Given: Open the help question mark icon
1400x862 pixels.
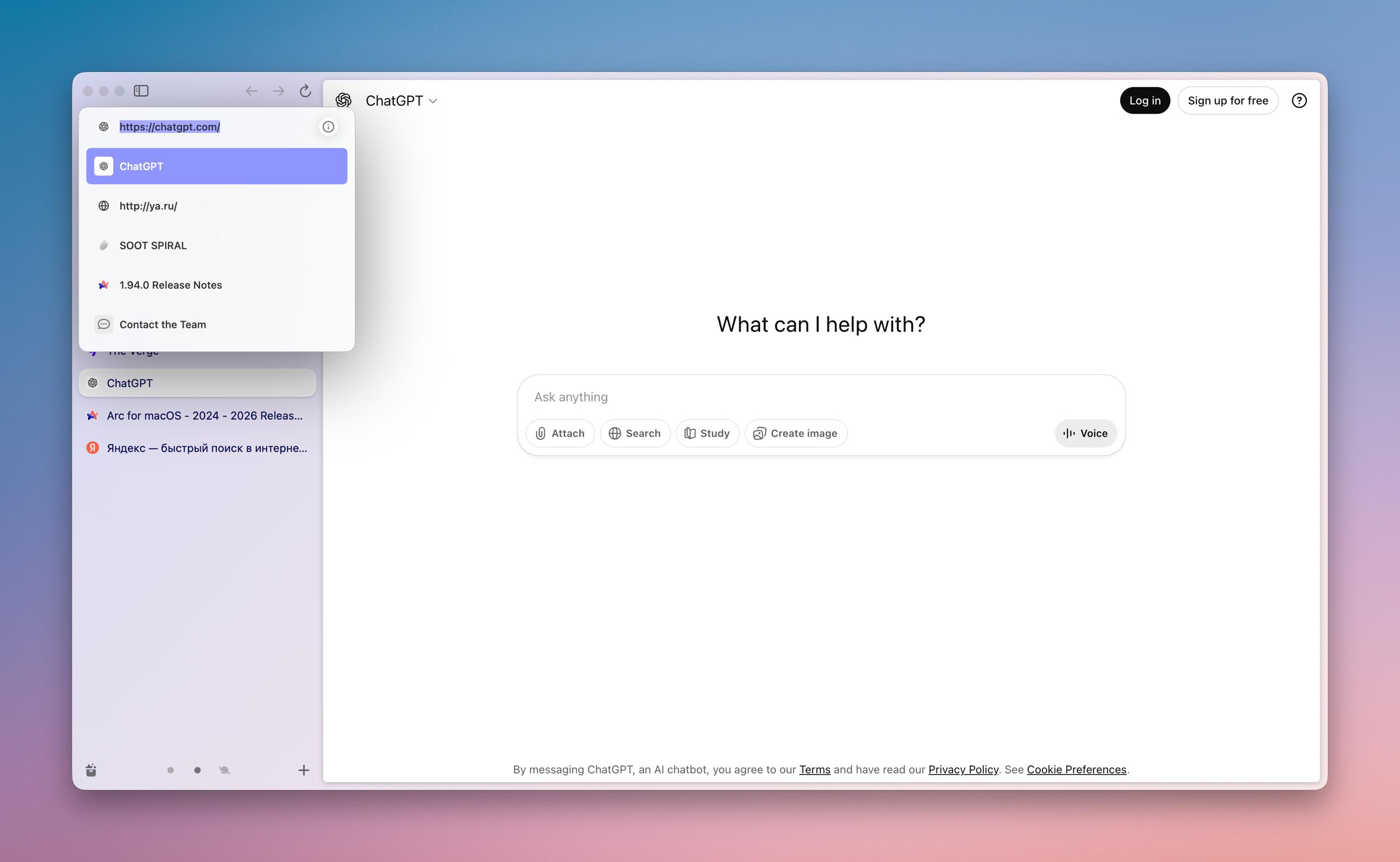Looking at the screenshot, I should click(1299, 101).
